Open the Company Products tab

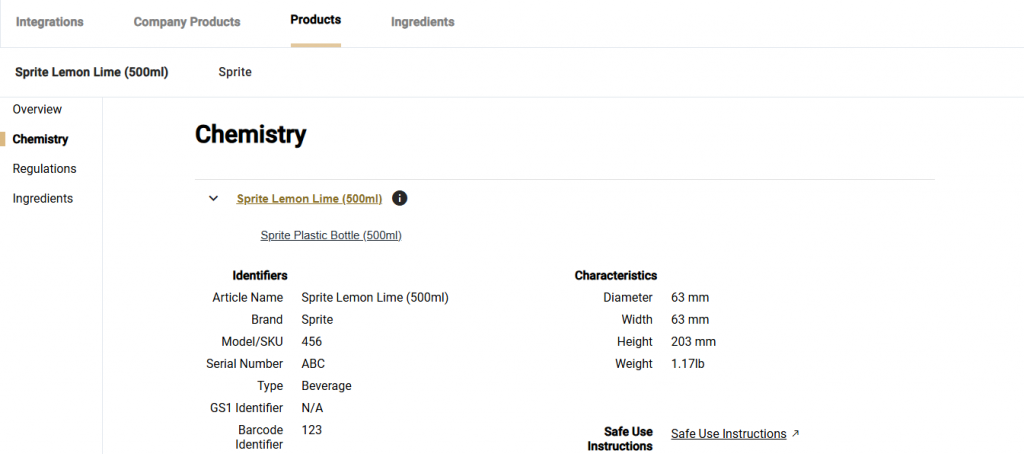pos(187,22)
